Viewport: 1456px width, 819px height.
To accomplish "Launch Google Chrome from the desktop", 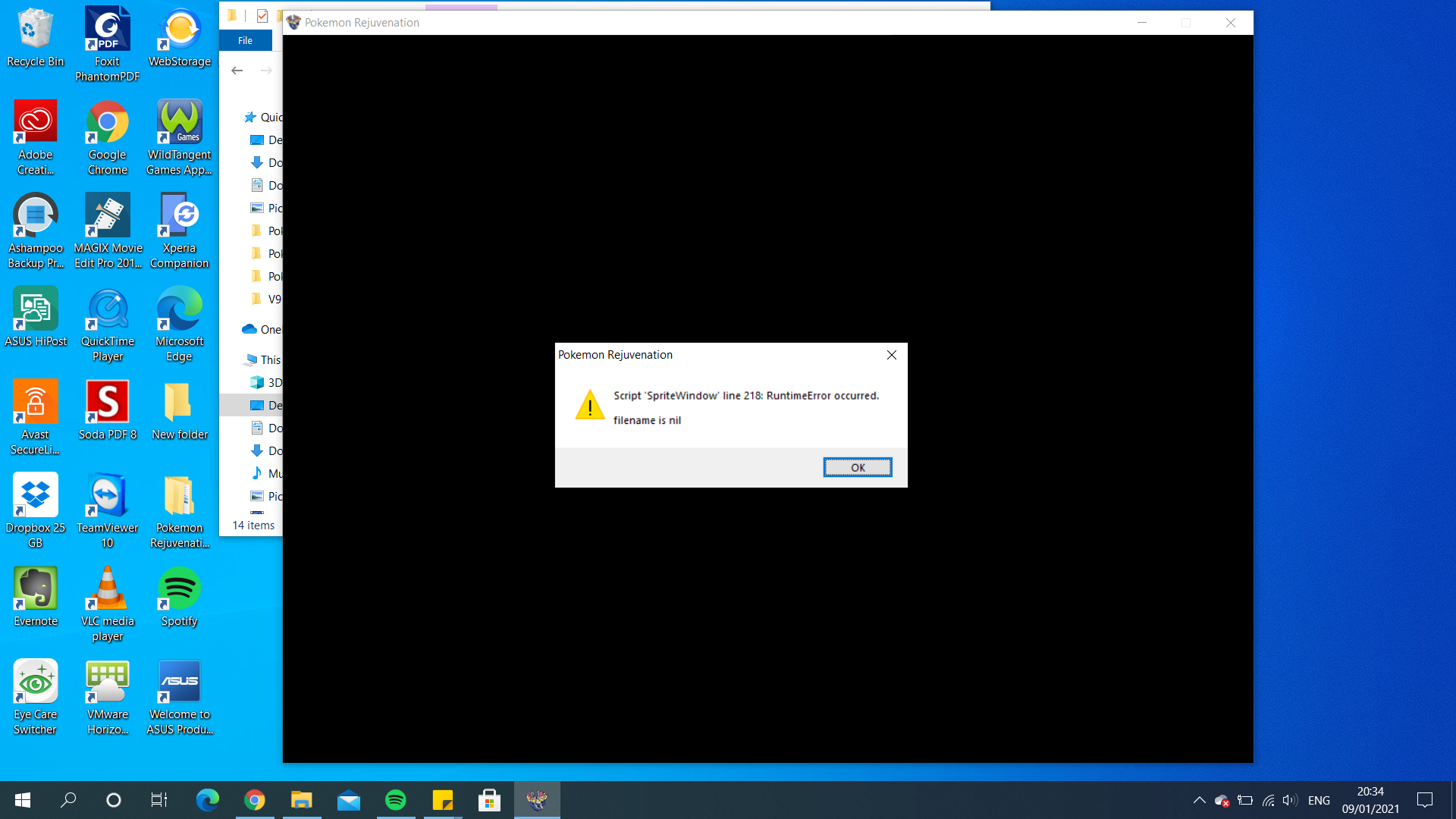I will (x=107, y=138).
